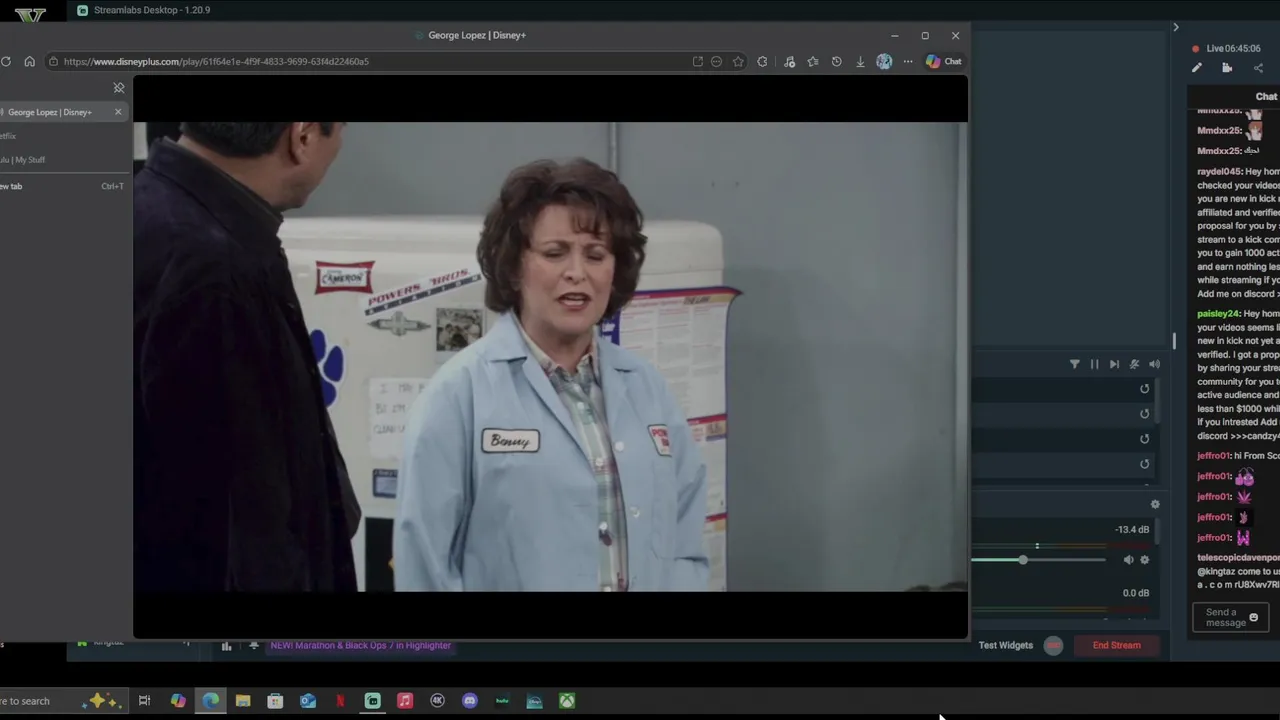Click the address bar ellipsis circle icon
Image resolution: width=1280 pixels, height=720 pixels.
[716, 61]
